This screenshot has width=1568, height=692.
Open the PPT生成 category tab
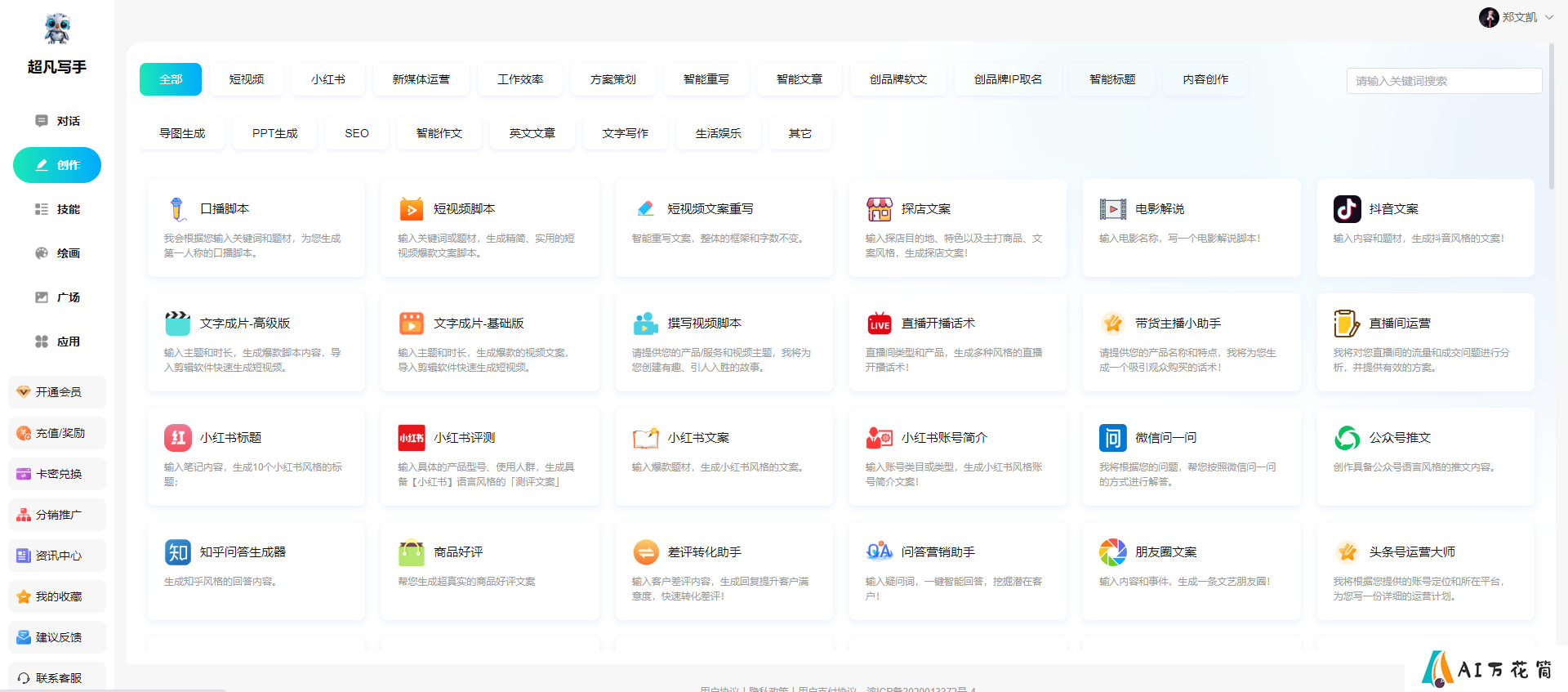275,133
